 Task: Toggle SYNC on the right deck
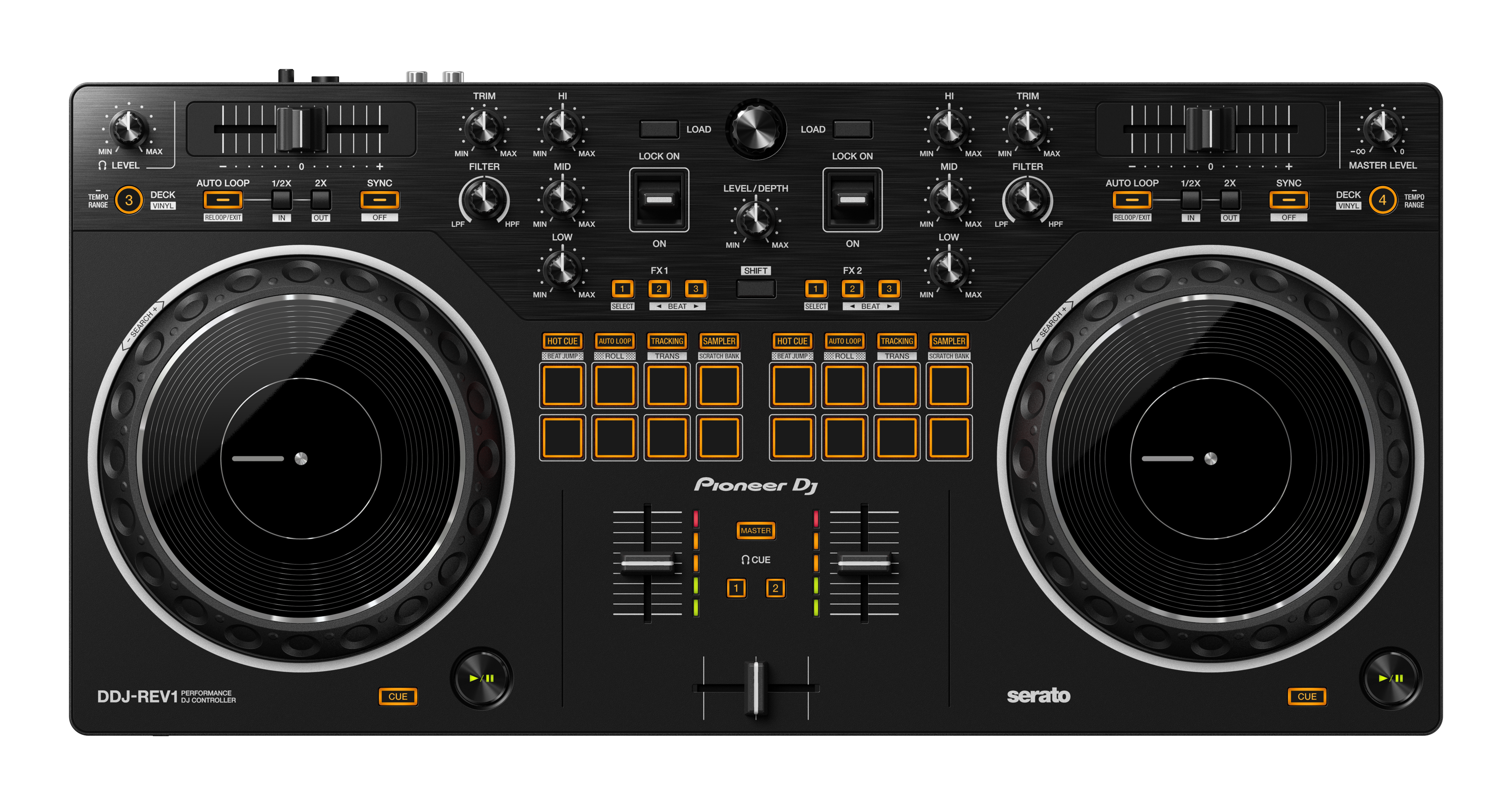[x=1289, y=200]
